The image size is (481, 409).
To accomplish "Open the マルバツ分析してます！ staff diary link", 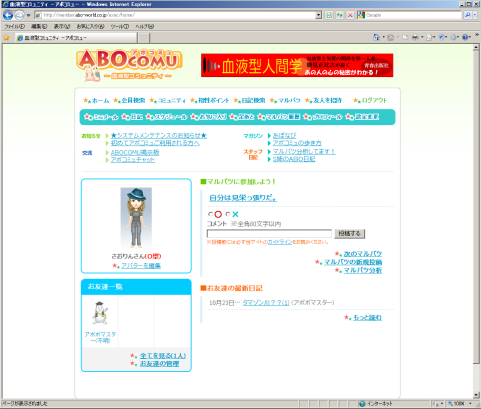I will [x=304, y=151].
